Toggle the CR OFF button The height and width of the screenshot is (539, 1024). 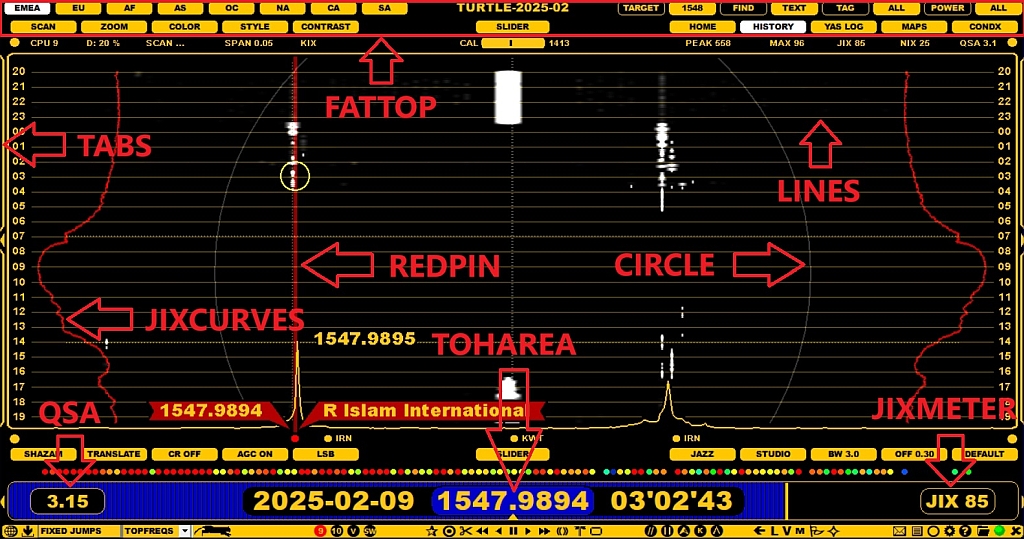click(x=184, y=454)
